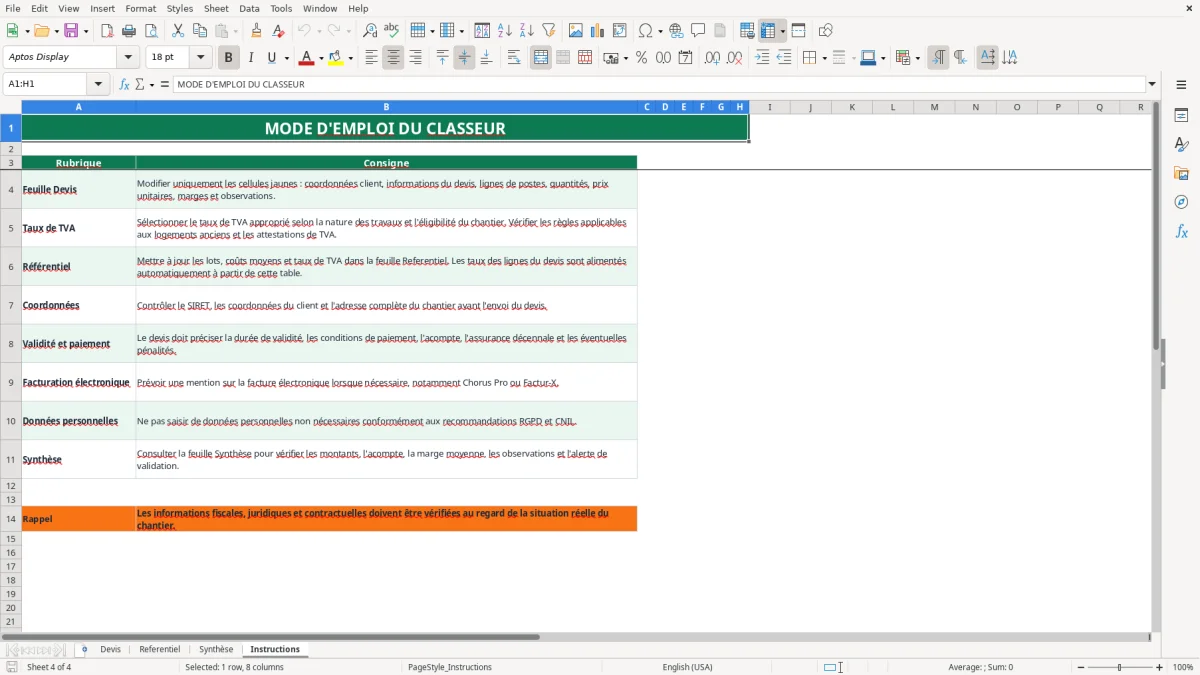Apply the red font color swatch
The image size is (1200, 675).
coord(307,58)
